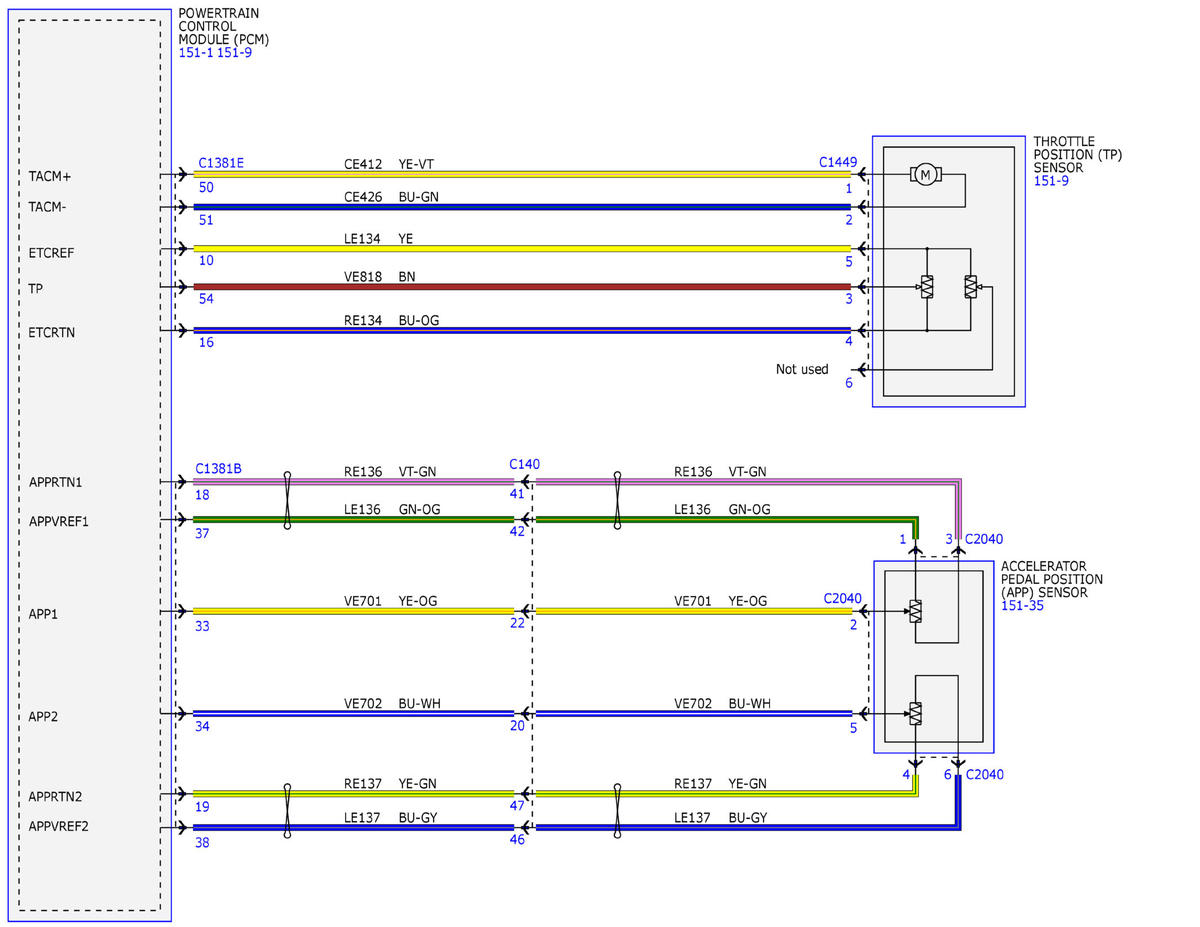Select PCM pin number 10
Viewport: 1200px width, 927px height.
(205, 261)
